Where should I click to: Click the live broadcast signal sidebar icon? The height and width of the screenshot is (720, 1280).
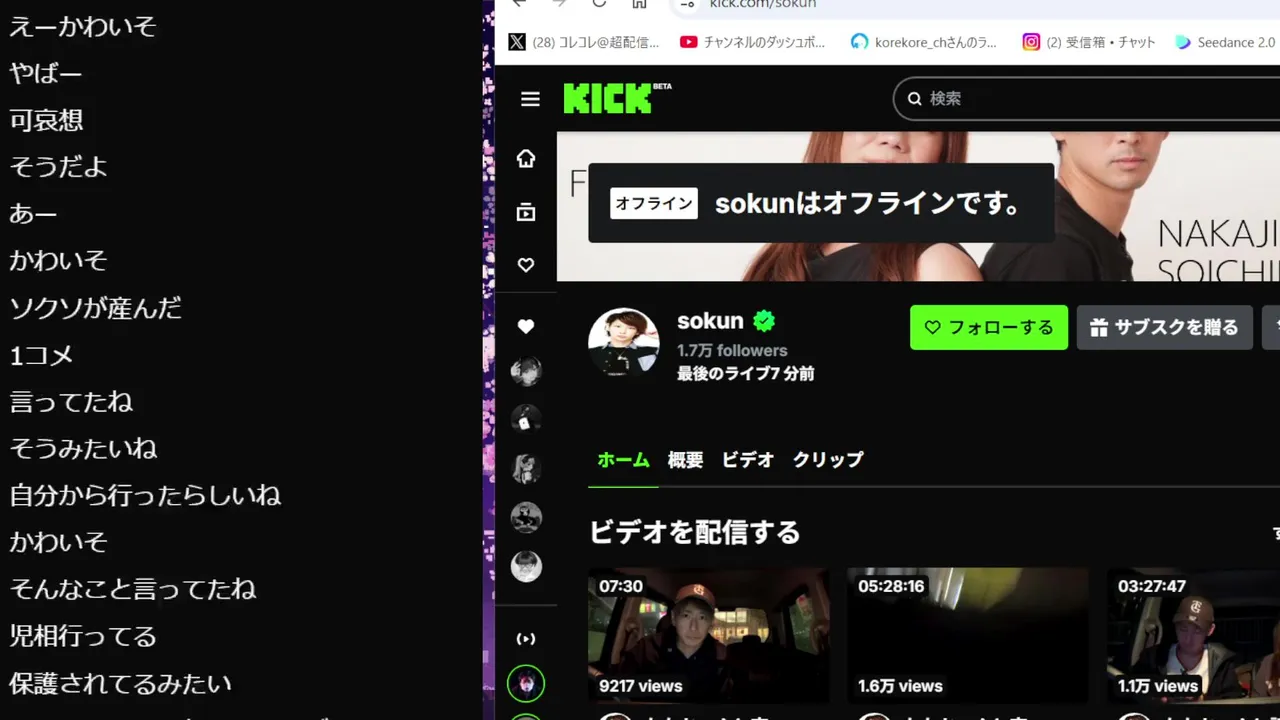coord(526,639)
